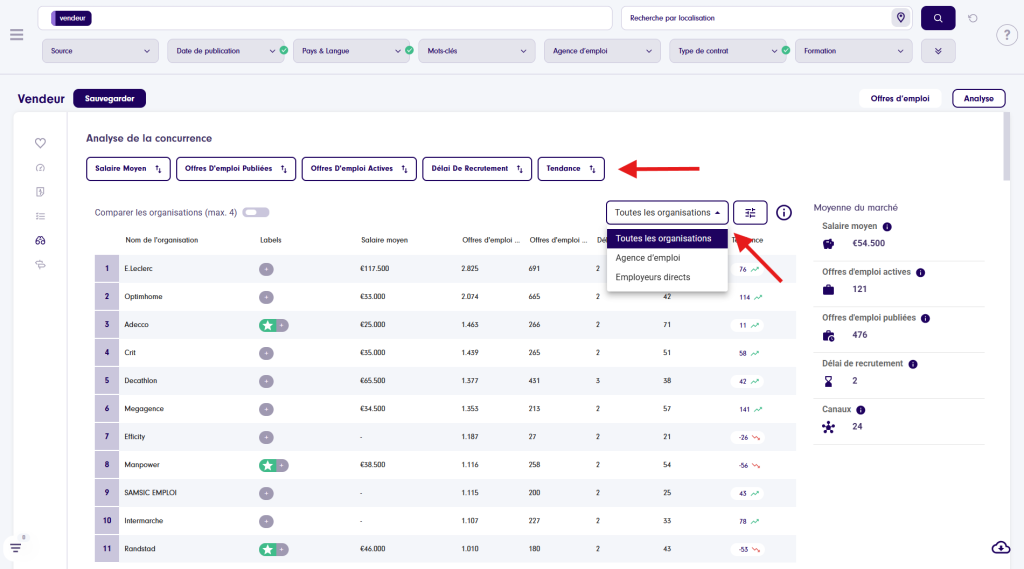Click the reset search arrow icon

point(973,18)
